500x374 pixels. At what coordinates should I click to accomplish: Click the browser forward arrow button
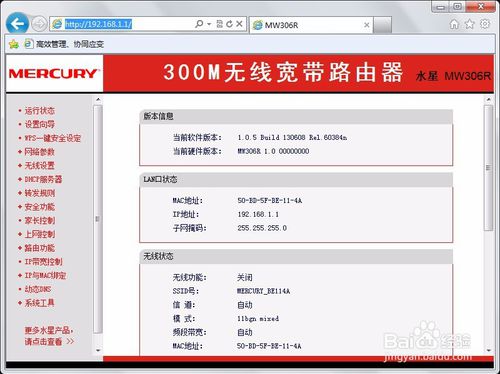[39, 24]
